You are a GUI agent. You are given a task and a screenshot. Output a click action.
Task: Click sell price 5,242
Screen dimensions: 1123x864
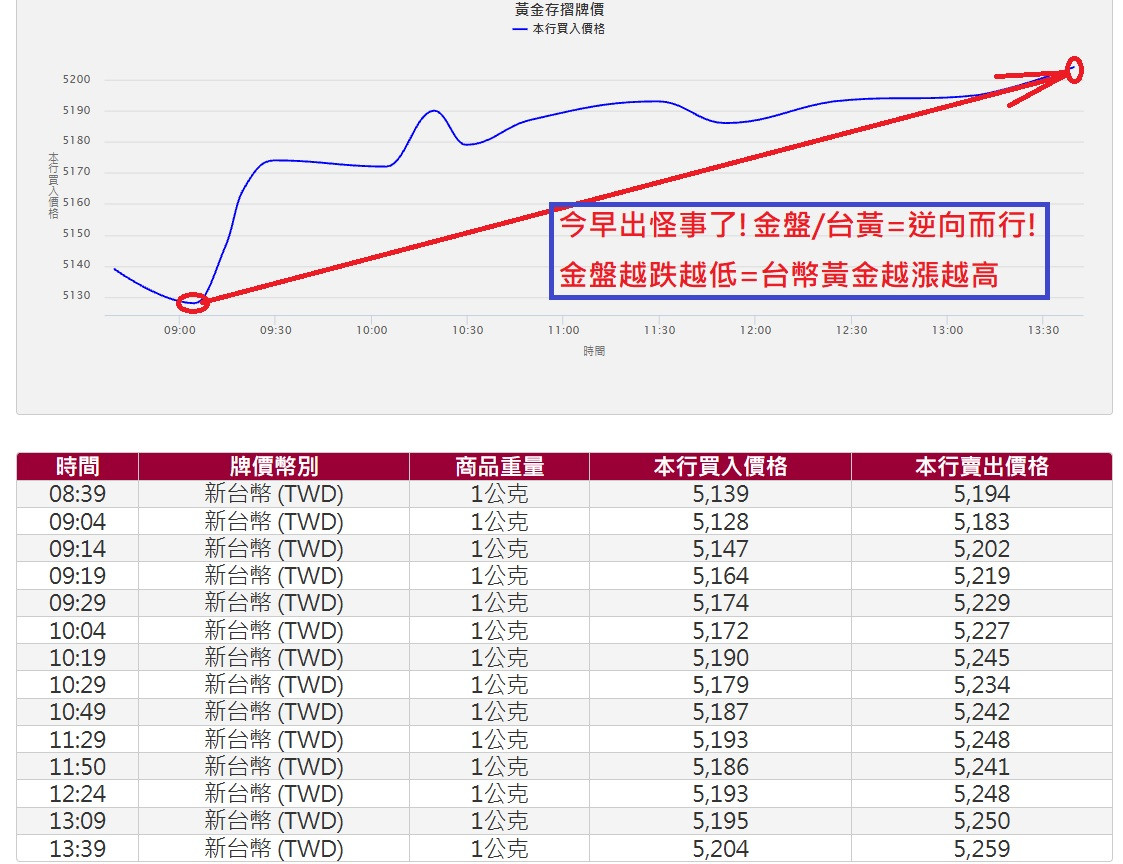tap(982, 712)
